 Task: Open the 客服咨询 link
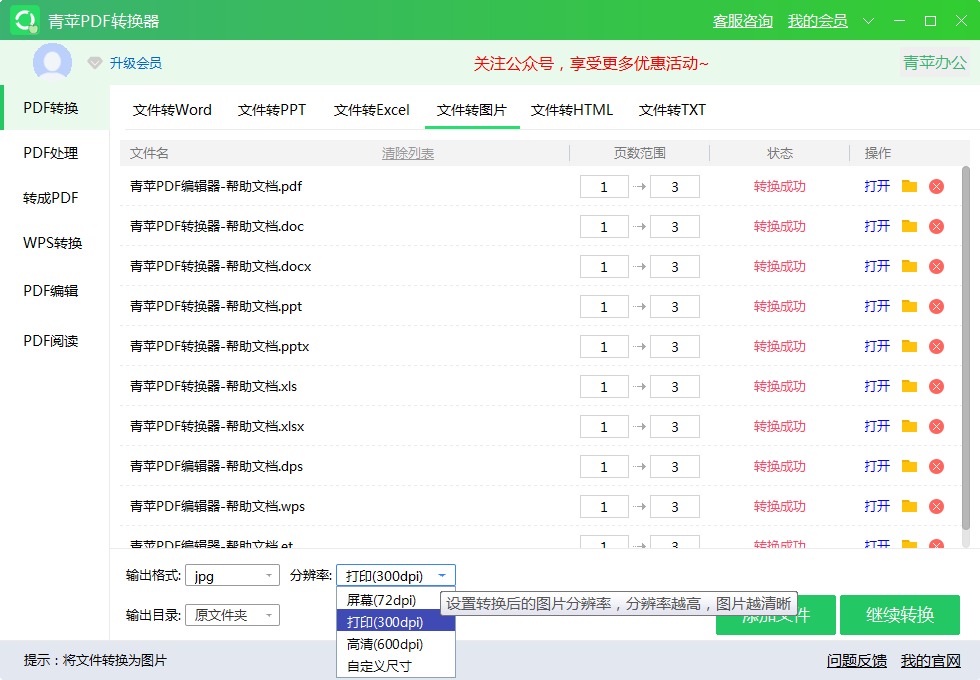(x=743, y=21)
